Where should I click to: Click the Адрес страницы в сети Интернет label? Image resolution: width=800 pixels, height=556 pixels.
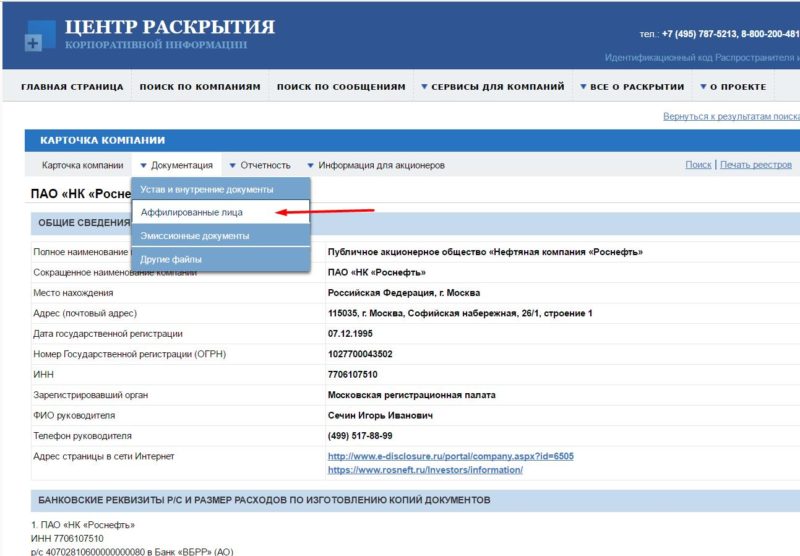(104, 456)
